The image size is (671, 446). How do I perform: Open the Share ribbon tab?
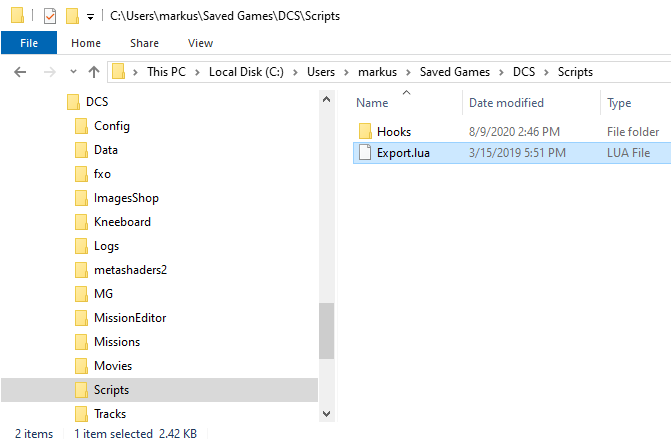tap(144, 43)
